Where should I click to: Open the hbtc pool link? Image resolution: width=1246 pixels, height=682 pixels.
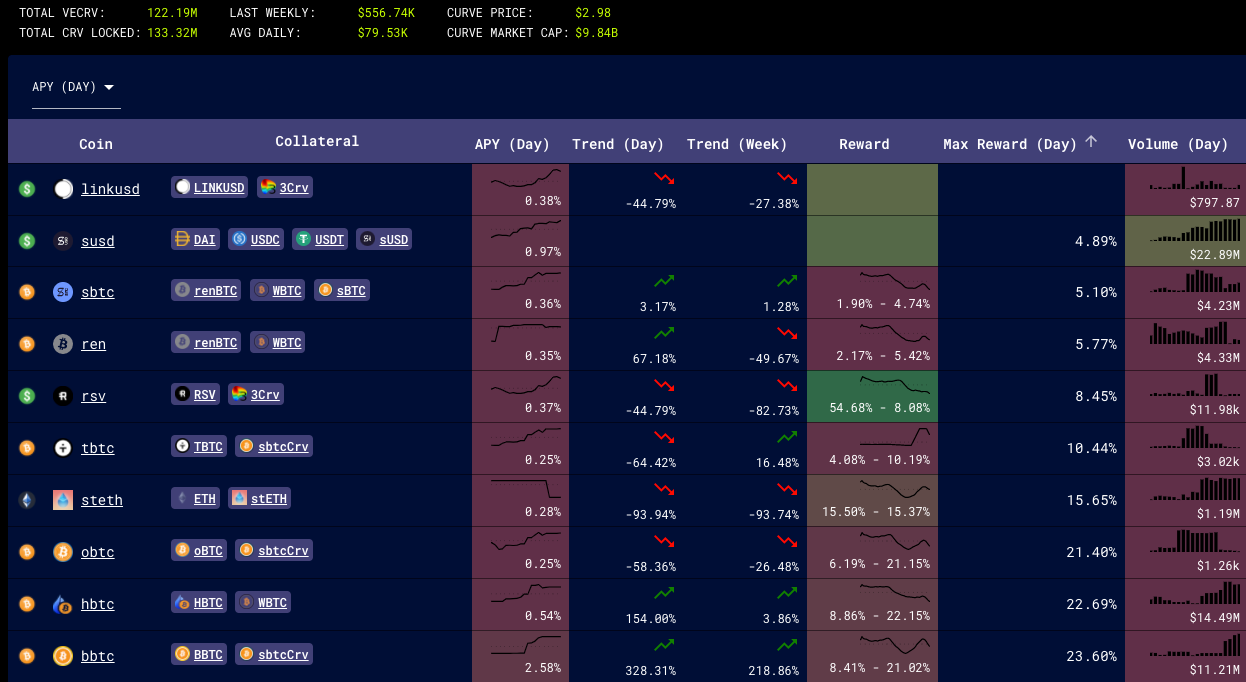tap(98, 604)
